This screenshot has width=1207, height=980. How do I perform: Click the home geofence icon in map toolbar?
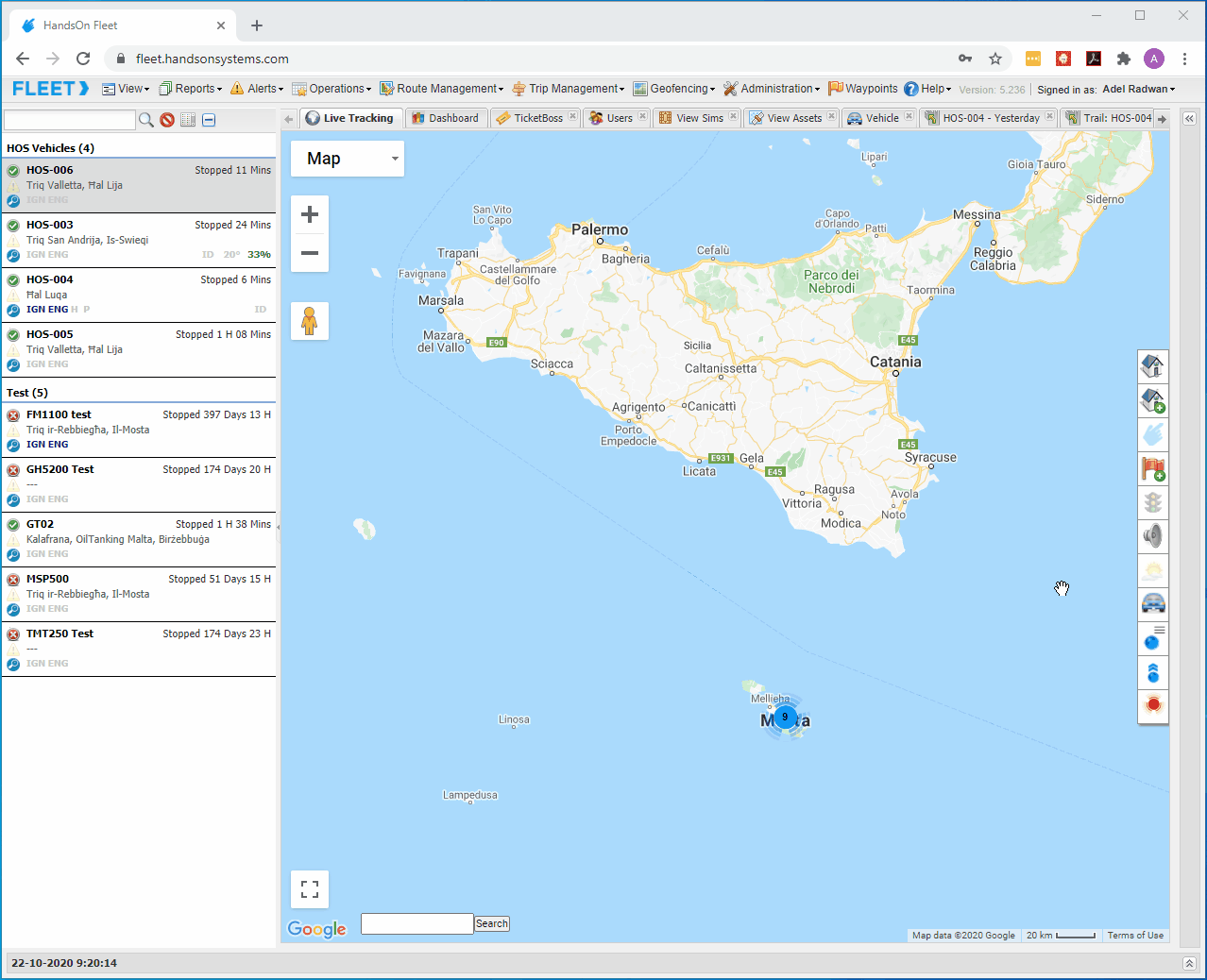(1153, 365)
